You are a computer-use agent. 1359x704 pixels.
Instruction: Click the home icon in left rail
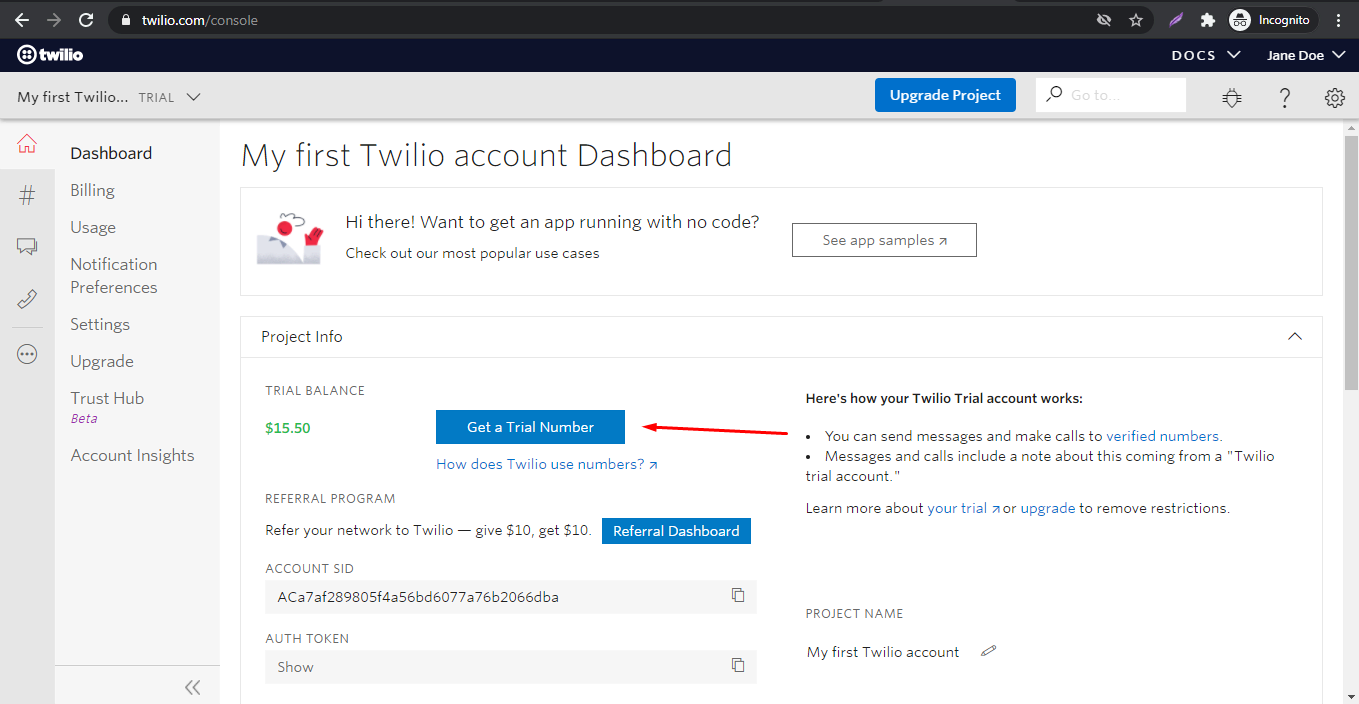(x=27, y=144)
